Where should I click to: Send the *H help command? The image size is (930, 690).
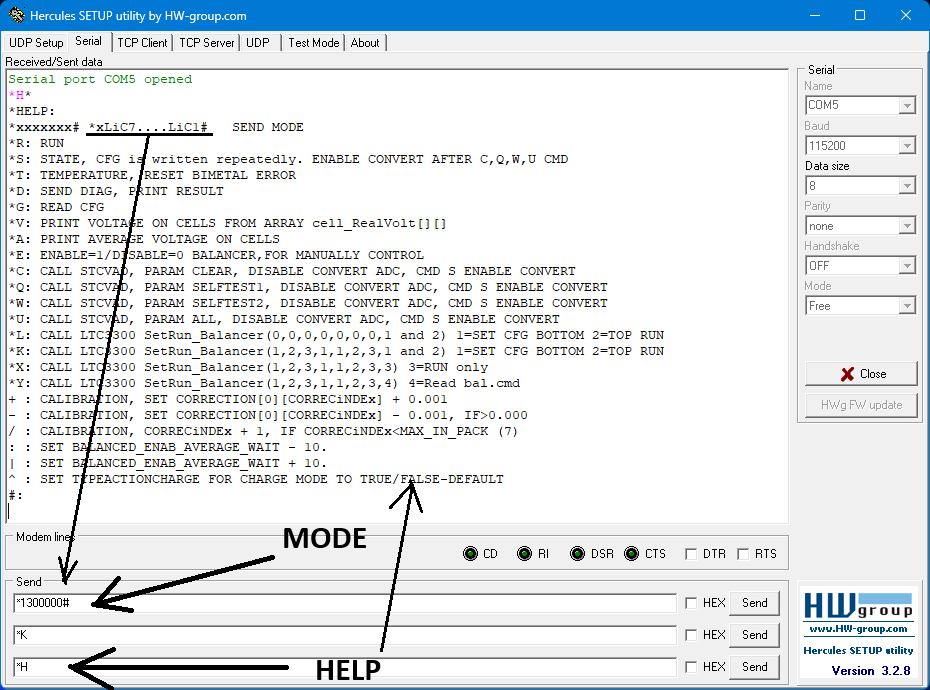coord(754,667)
